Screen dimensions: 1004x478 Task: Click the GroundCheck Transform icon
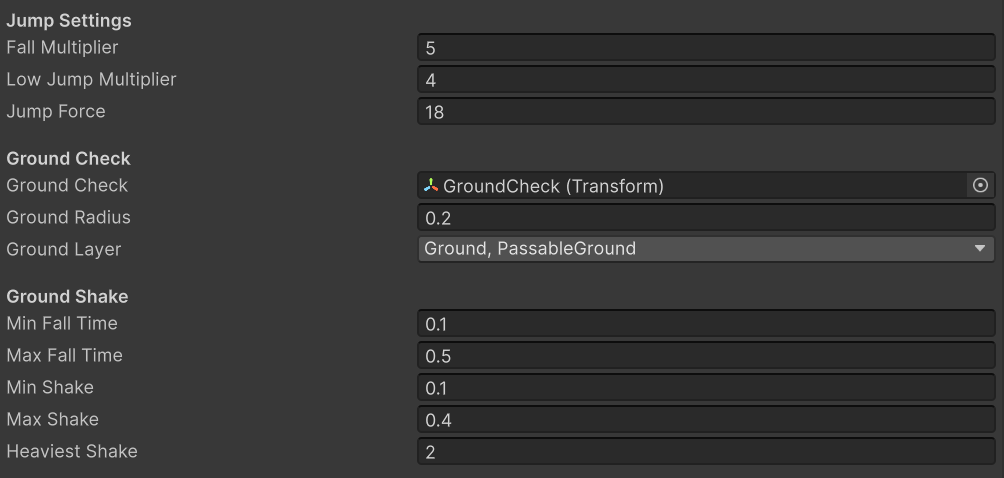coord(431,186)
